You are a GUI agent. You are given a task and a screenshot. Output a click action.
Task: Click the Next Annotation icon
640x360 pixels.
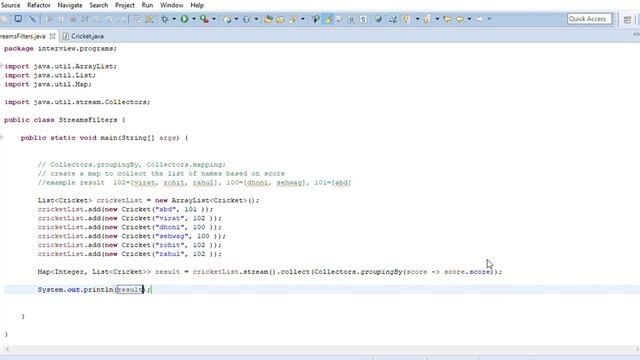click(407, 19)
